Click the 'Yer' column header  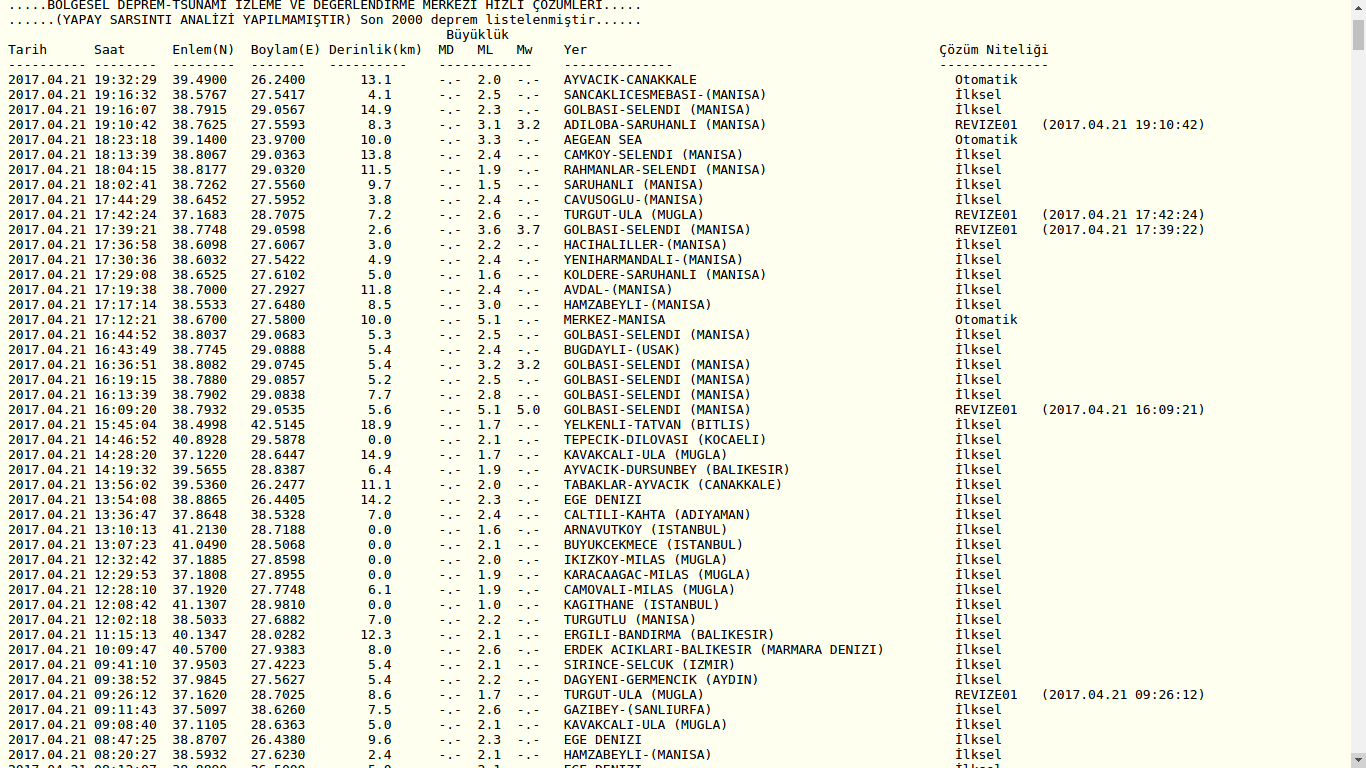[x=575, y=50]
